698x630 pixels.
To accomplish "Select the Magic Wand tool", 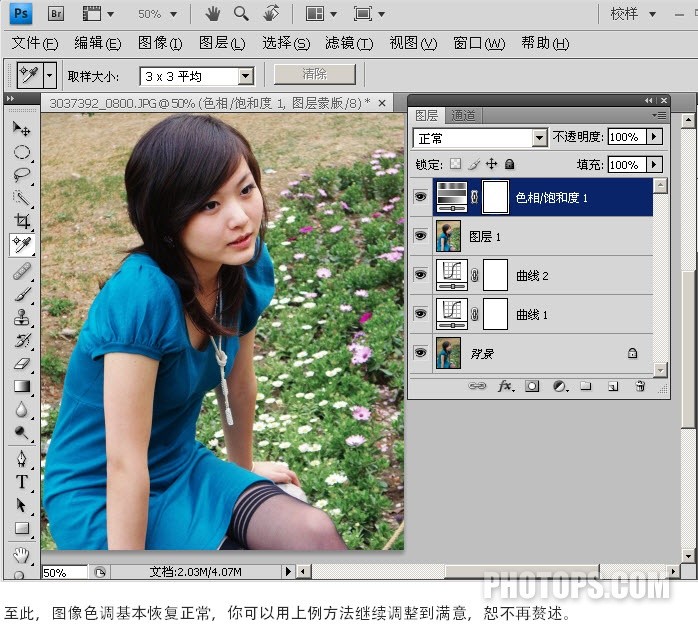I will click(21, 198).
